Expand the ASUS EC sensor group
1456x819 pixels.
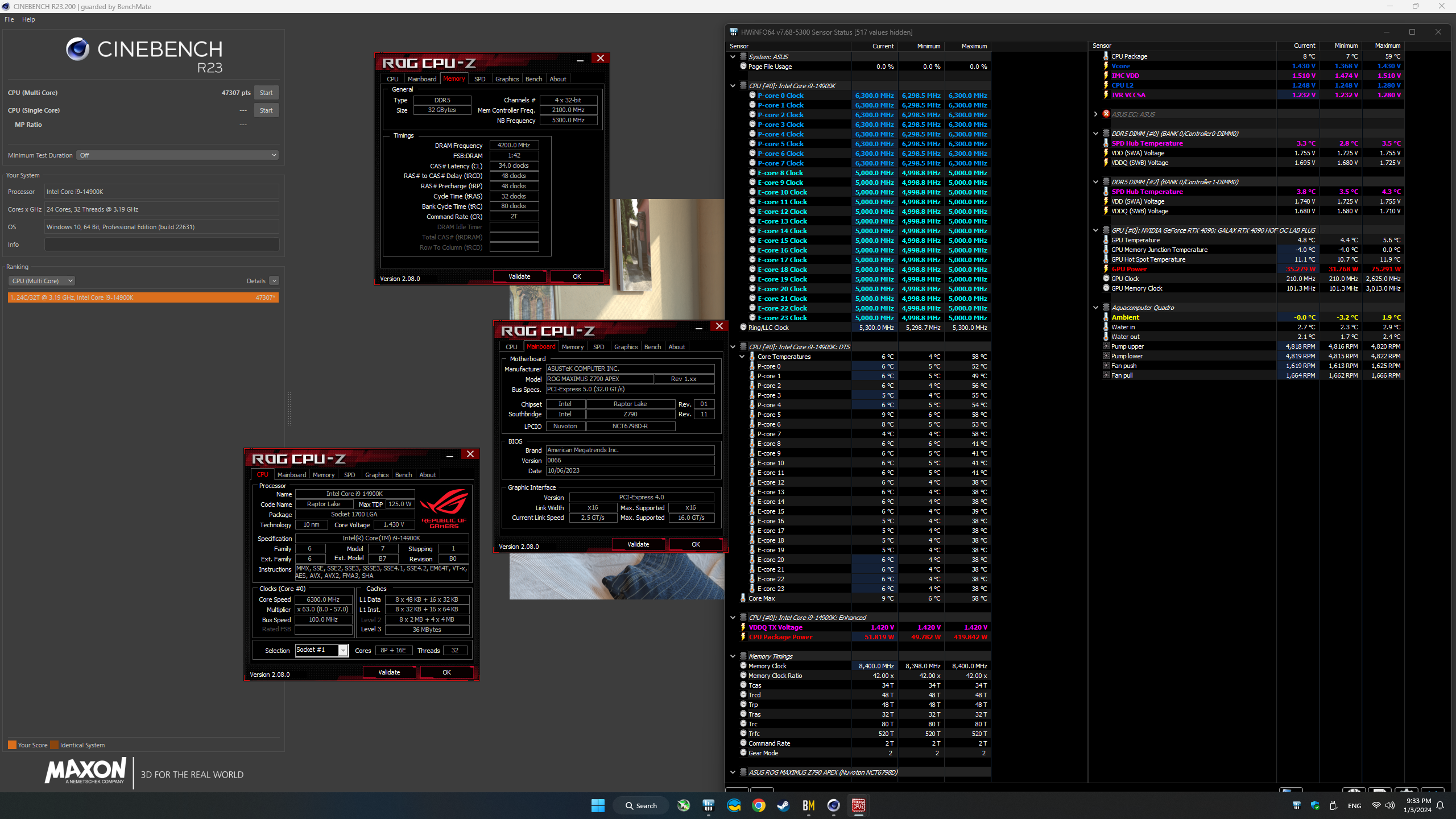1095,114
